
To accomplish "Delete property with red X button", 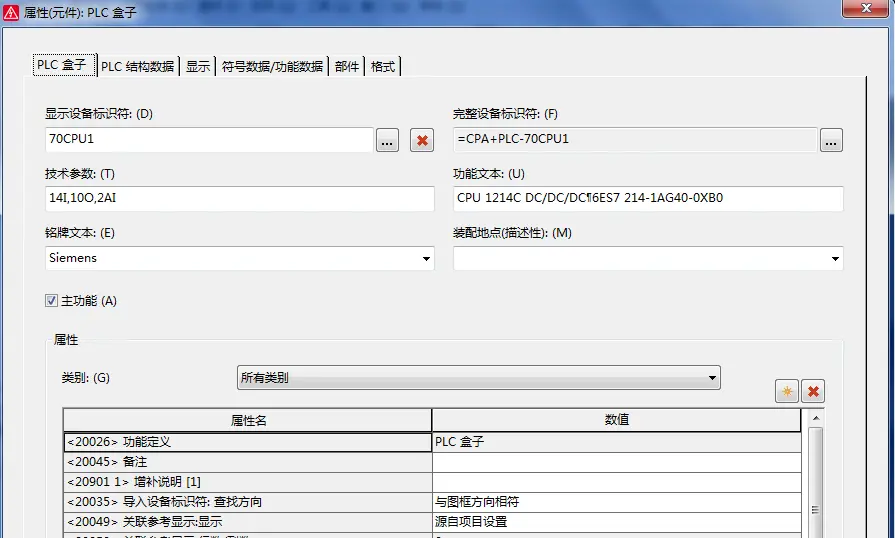I will (x=813, y=391).
